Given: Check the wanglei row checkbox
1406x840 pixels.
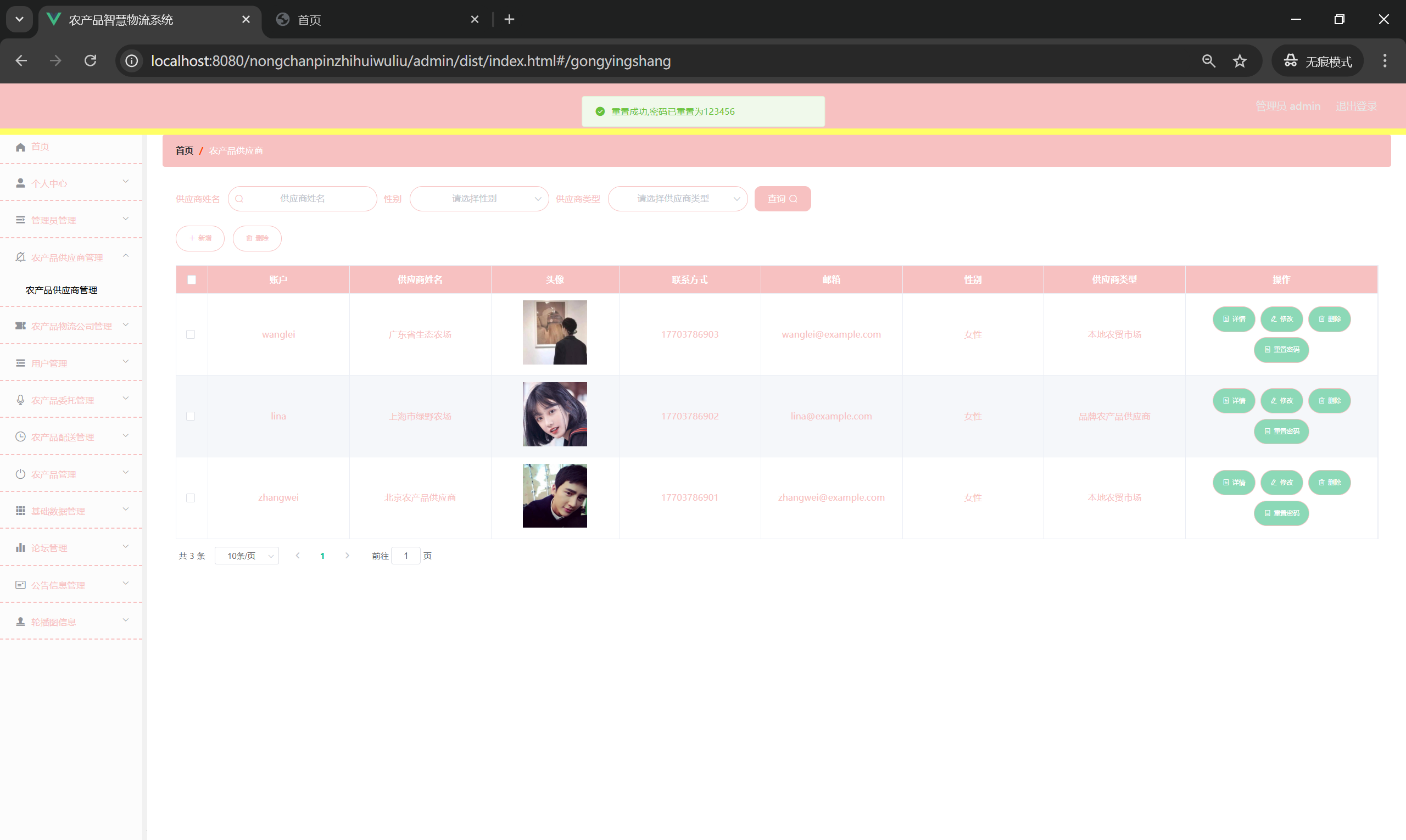Looking at the screenshot, I should 191,334.
